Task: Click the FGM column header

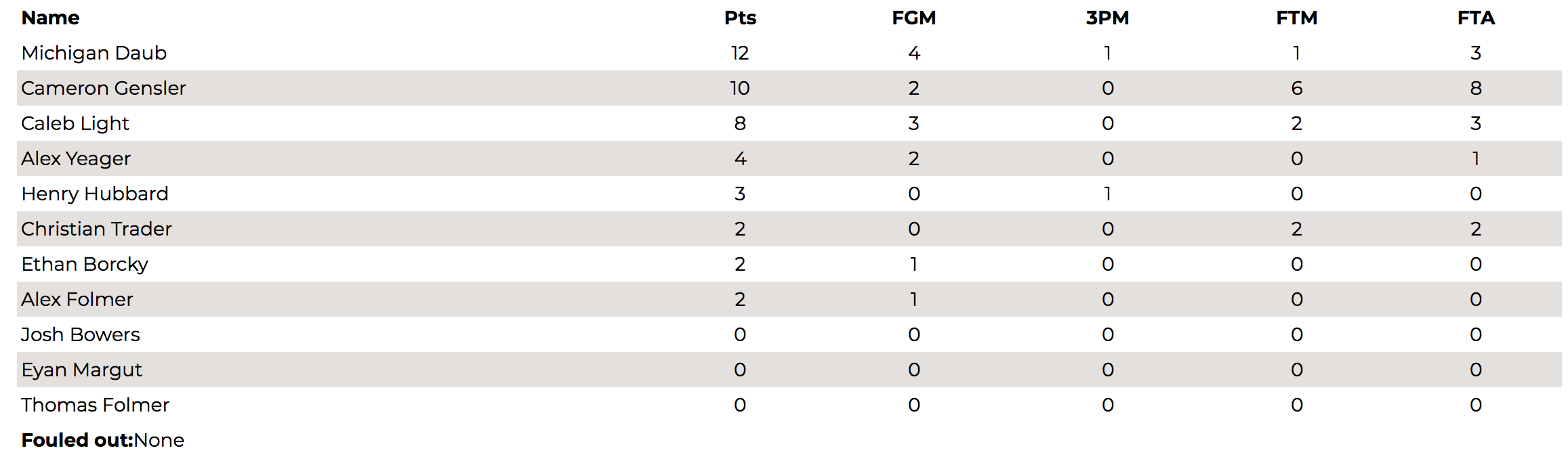Action: click(x=913, y=18)
